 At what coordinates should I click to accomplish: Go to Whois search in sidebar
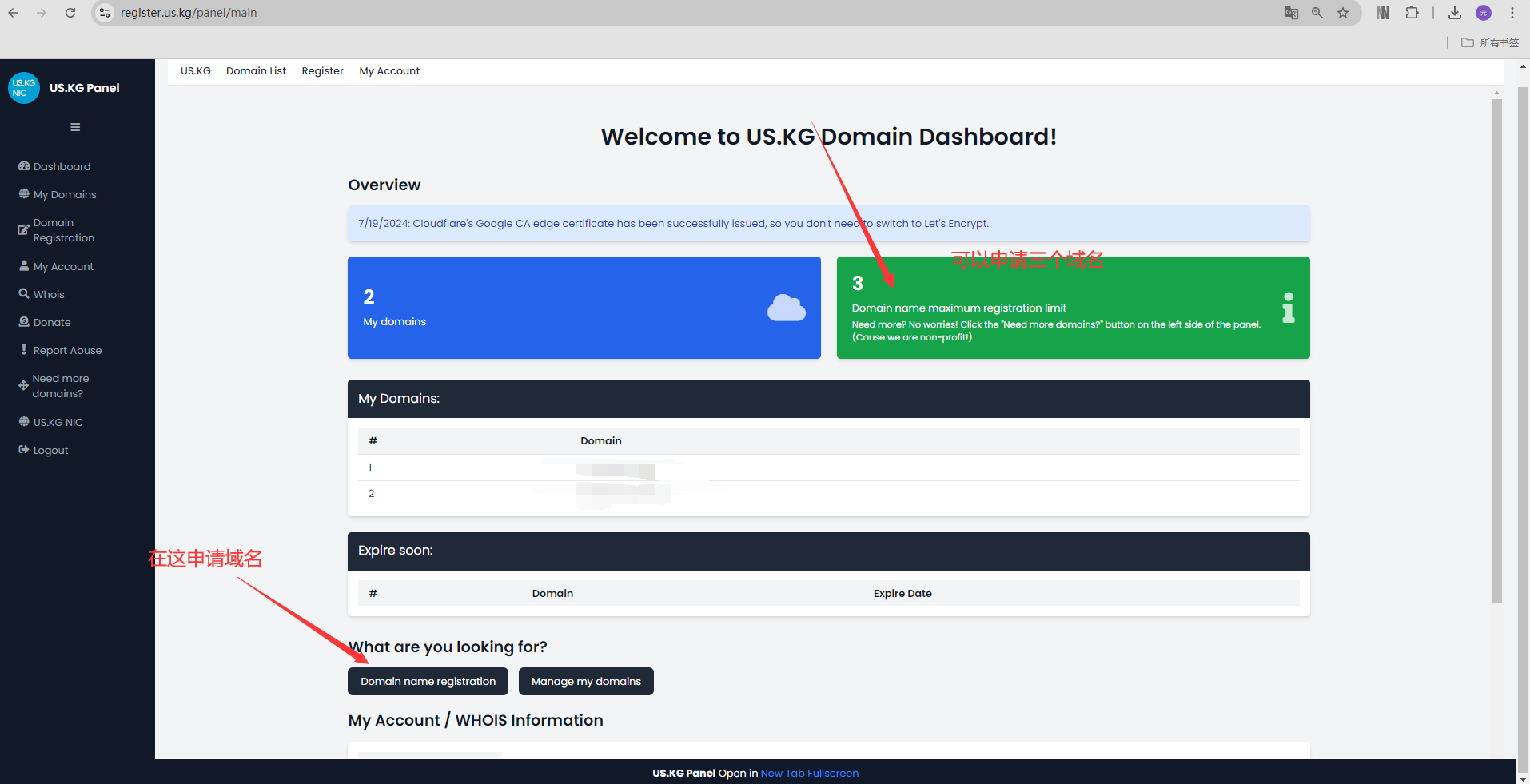coord(48,294)
